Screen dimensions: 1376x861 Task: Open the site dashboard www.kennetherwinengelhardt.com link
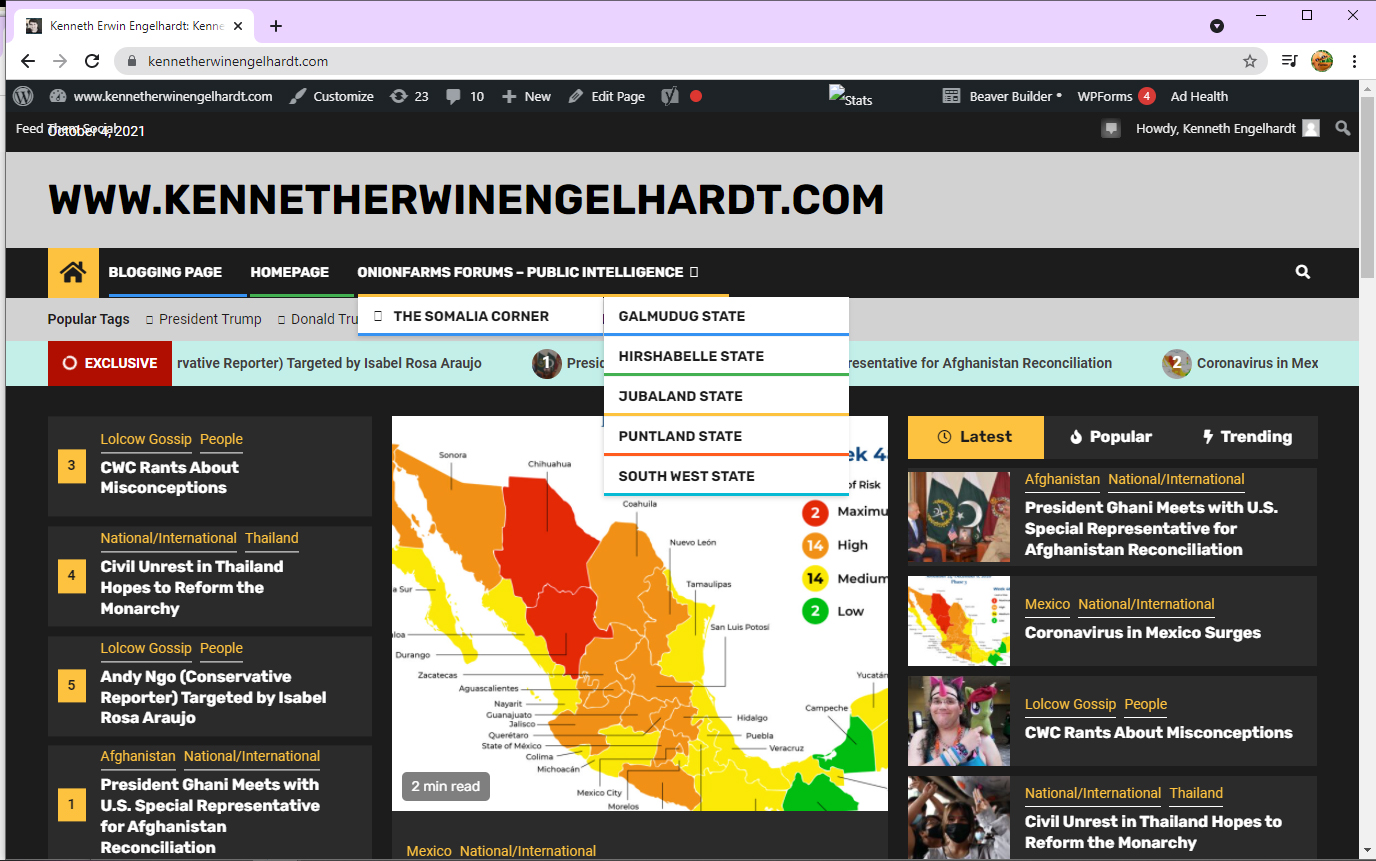pyautogui.click(x=161, y=96)
